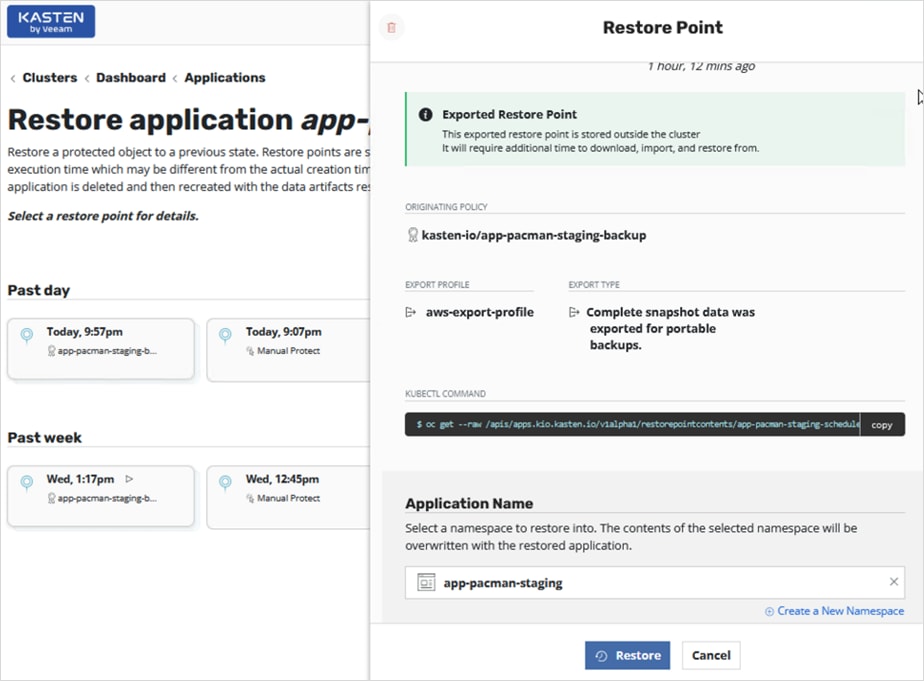
Task: Click the Restore button
Action: (x=627, y=655)
